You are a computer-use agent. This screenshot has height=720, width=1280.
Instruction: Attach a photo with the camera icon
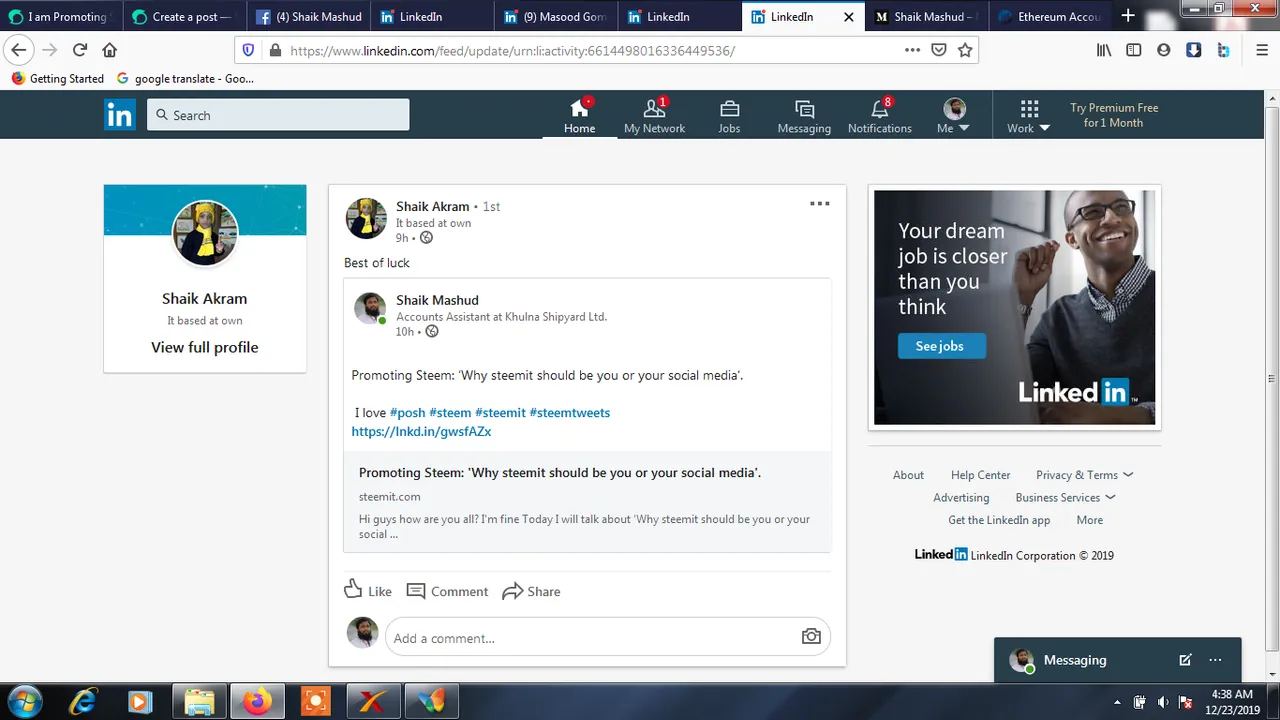pyautogui.click(x=811, y=637)
